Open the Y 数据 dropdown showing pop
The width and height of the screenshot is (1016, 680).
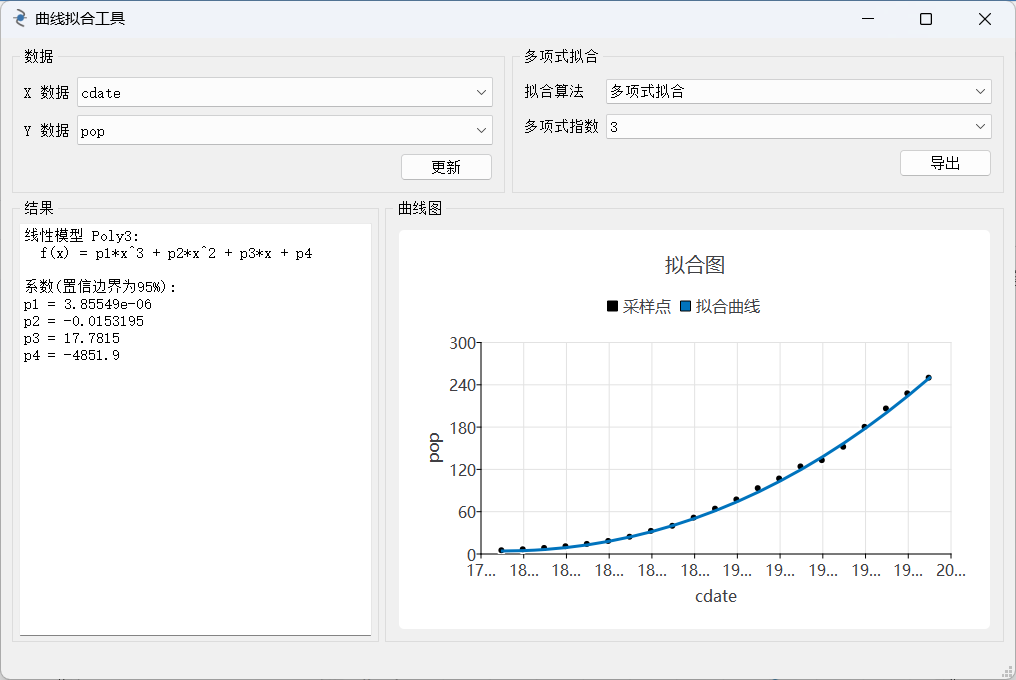[x=285, y=131]
